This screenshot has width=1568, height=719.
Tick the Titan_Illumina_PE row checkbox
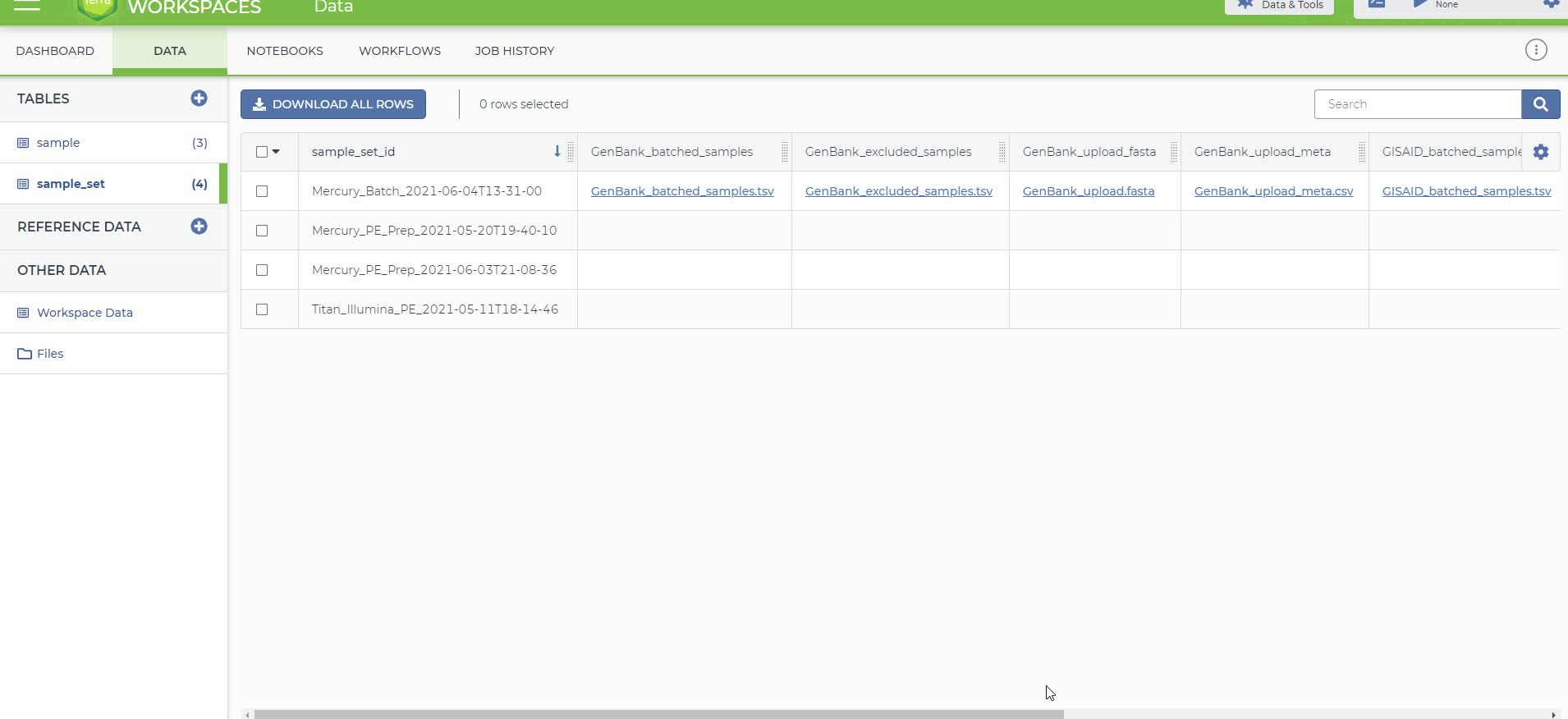click(262, 309)
